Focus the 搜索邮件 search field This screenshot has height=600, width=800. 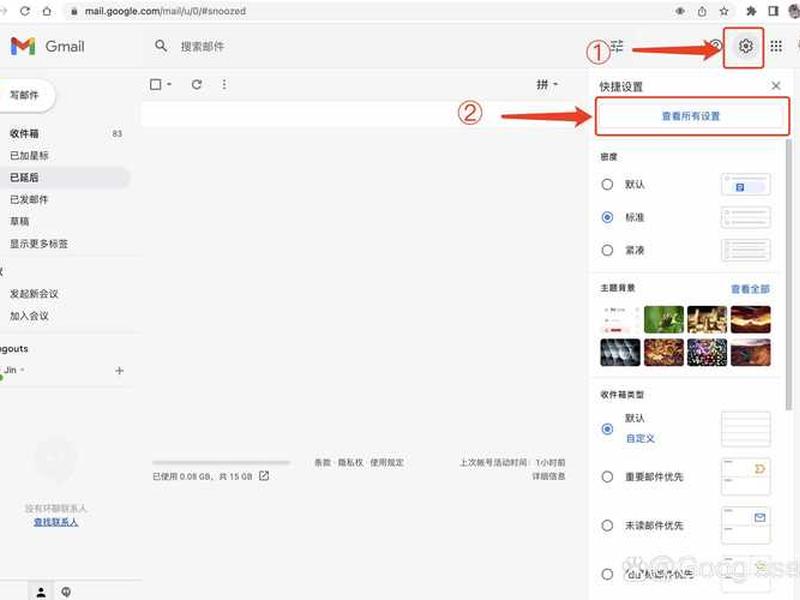point(202,46)
